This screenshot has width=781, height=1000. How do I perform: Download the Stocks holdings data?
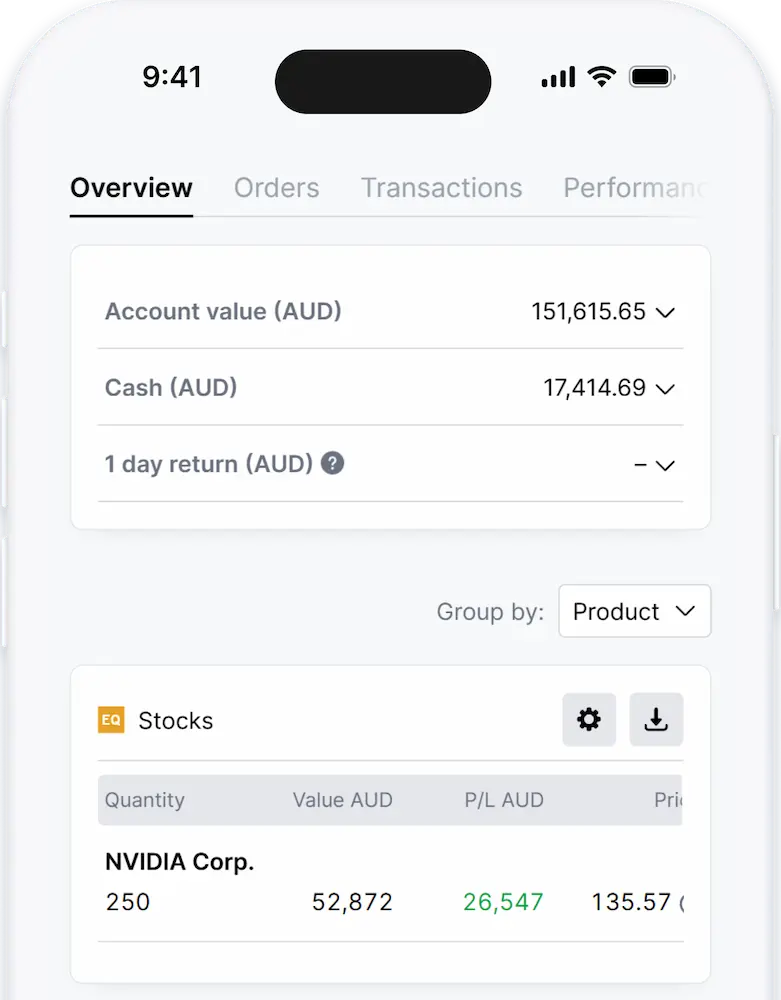656,720
